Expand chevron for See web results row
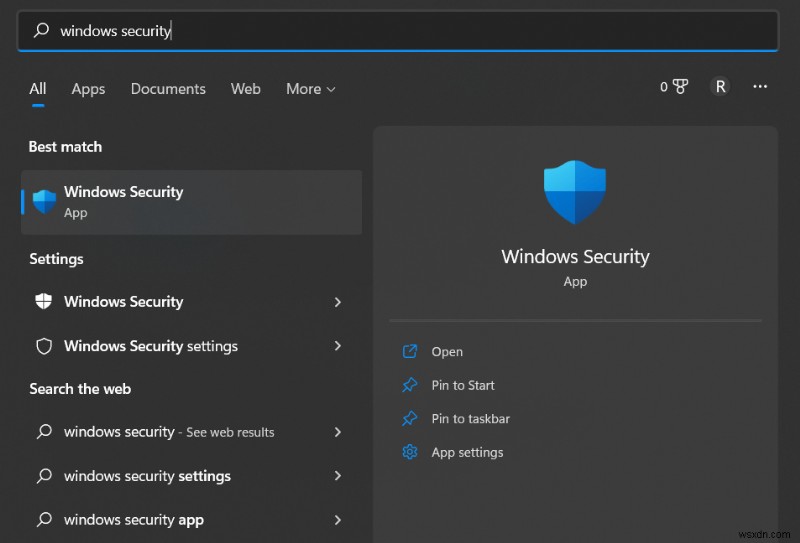This screenshot has width=800, height=543. click(338, 432)
